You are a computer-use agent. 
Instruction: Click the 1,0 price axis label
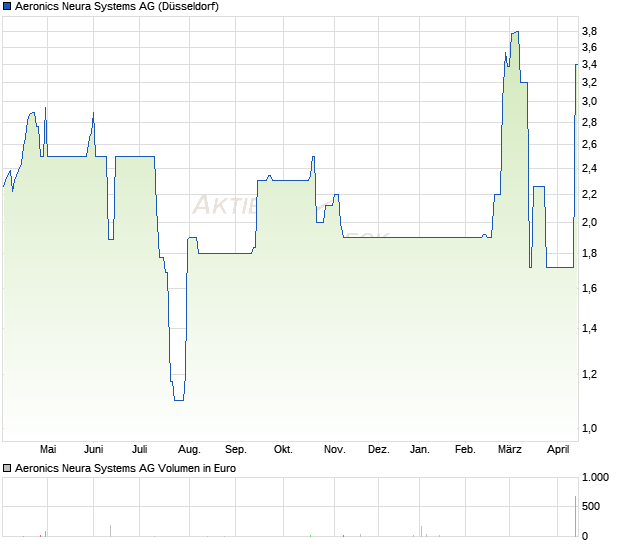tap(589, 428)
